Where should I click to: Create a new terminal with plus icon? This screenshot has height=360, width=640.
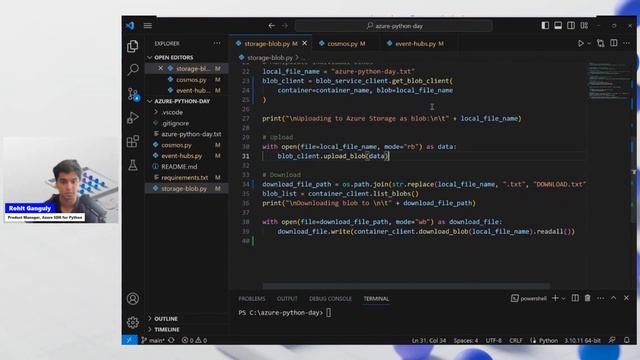tap(555, 298)
